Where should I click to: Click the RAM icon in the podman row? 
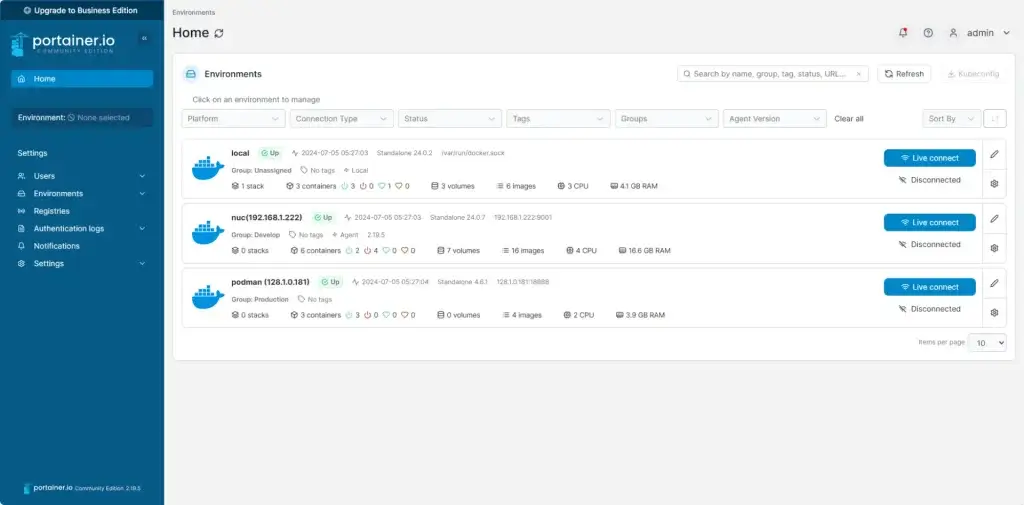tap(620, 315)
